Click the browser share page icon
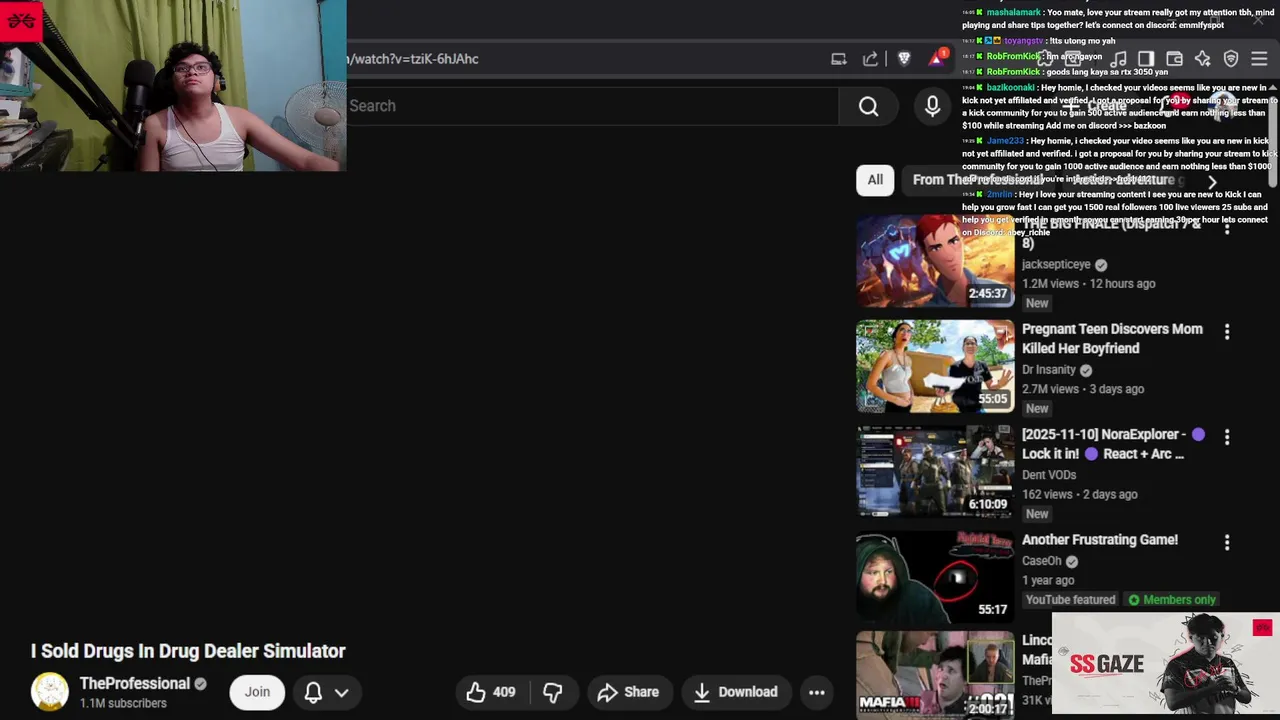This screenshot has height=720, width=1280. pyautogui.click(x=871, y=59)
